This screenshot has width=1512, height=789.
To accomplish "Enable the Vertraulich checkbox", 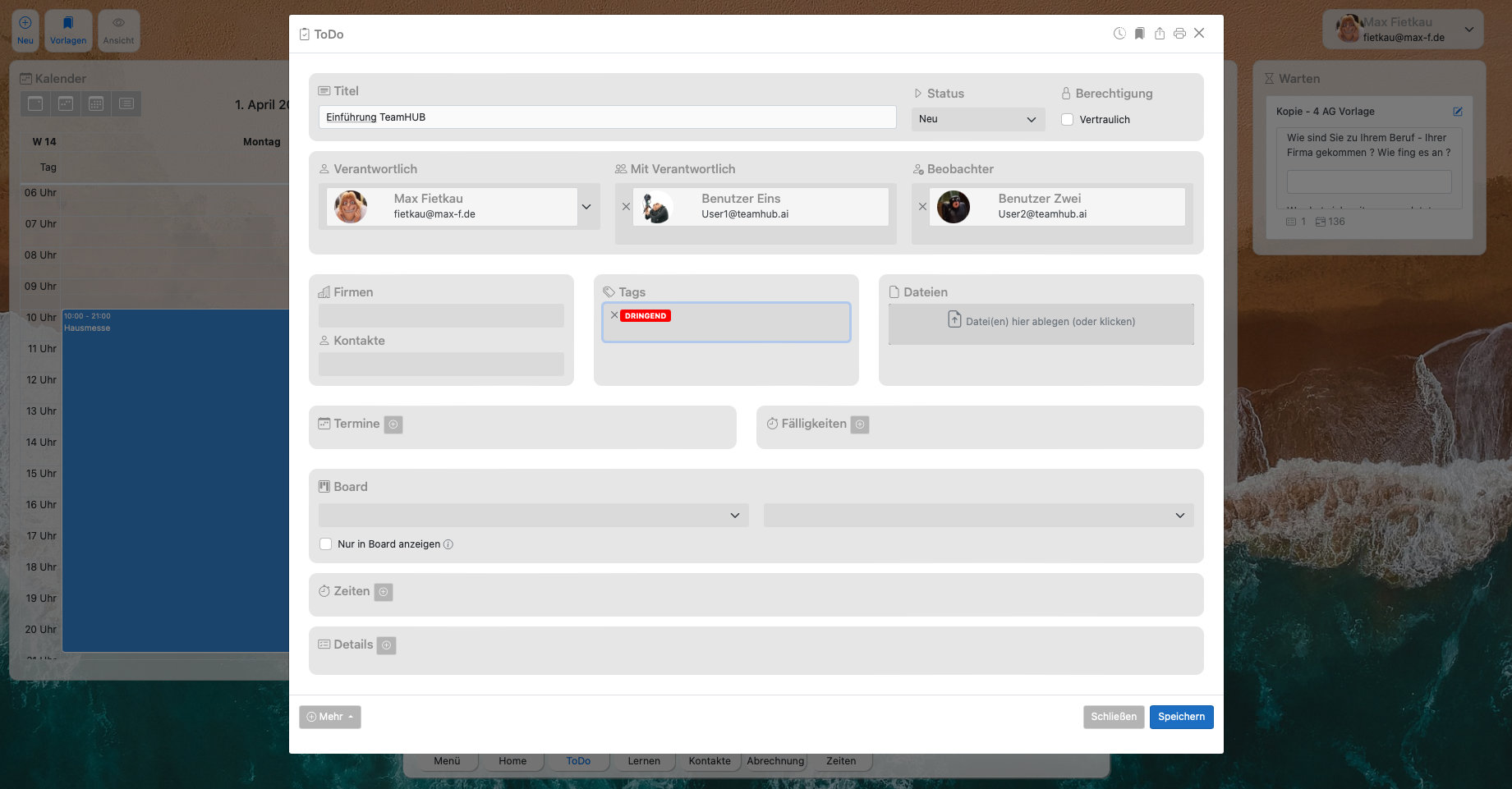I will (1068, 119).
